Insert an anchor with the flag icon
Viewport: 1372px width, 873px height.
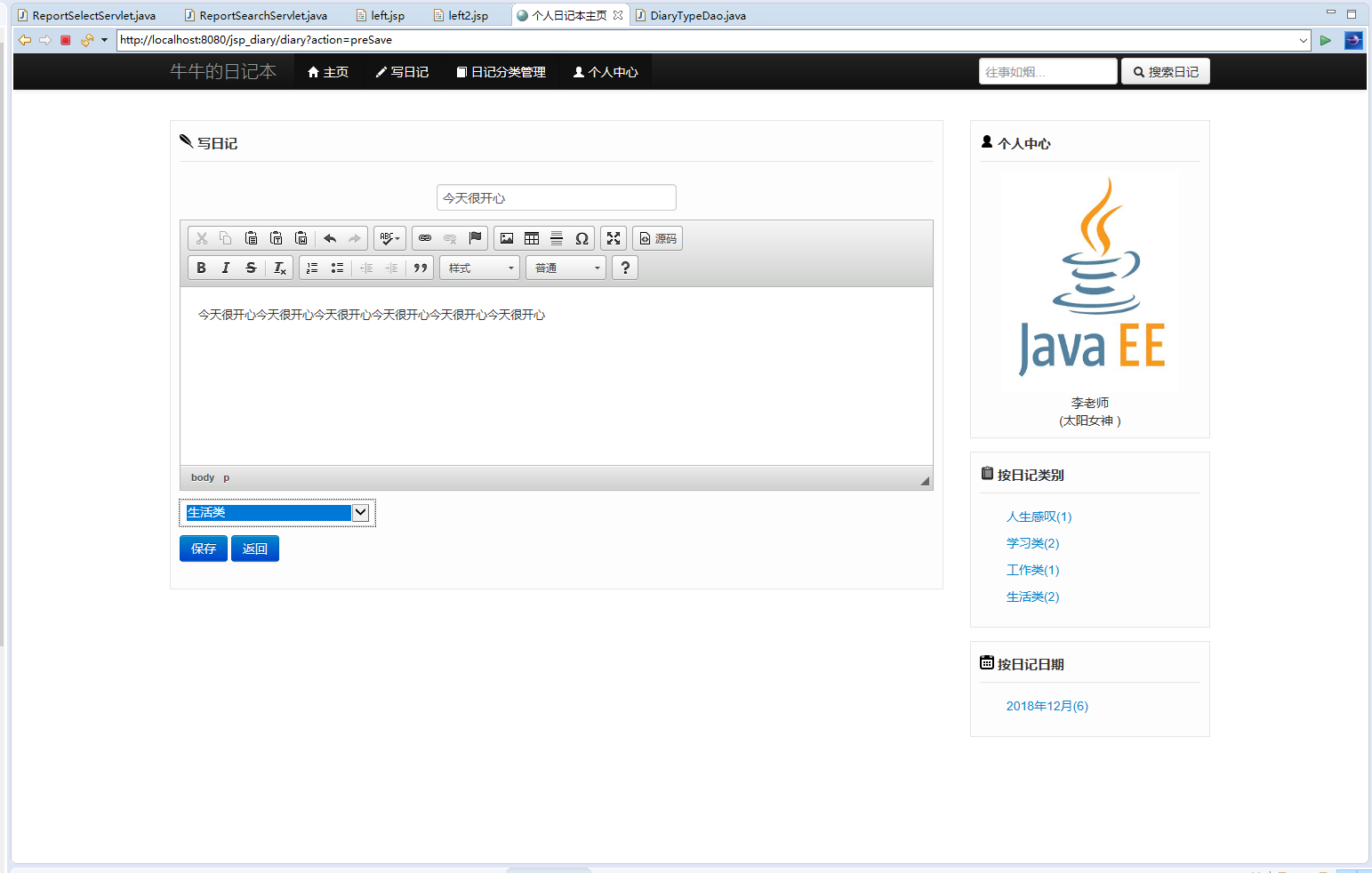(475, 238)
